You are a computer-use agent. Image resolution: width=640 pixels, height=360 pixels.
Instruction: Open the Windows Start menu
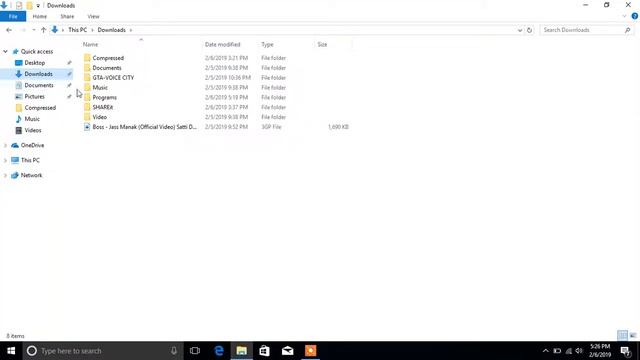point(11,351)
